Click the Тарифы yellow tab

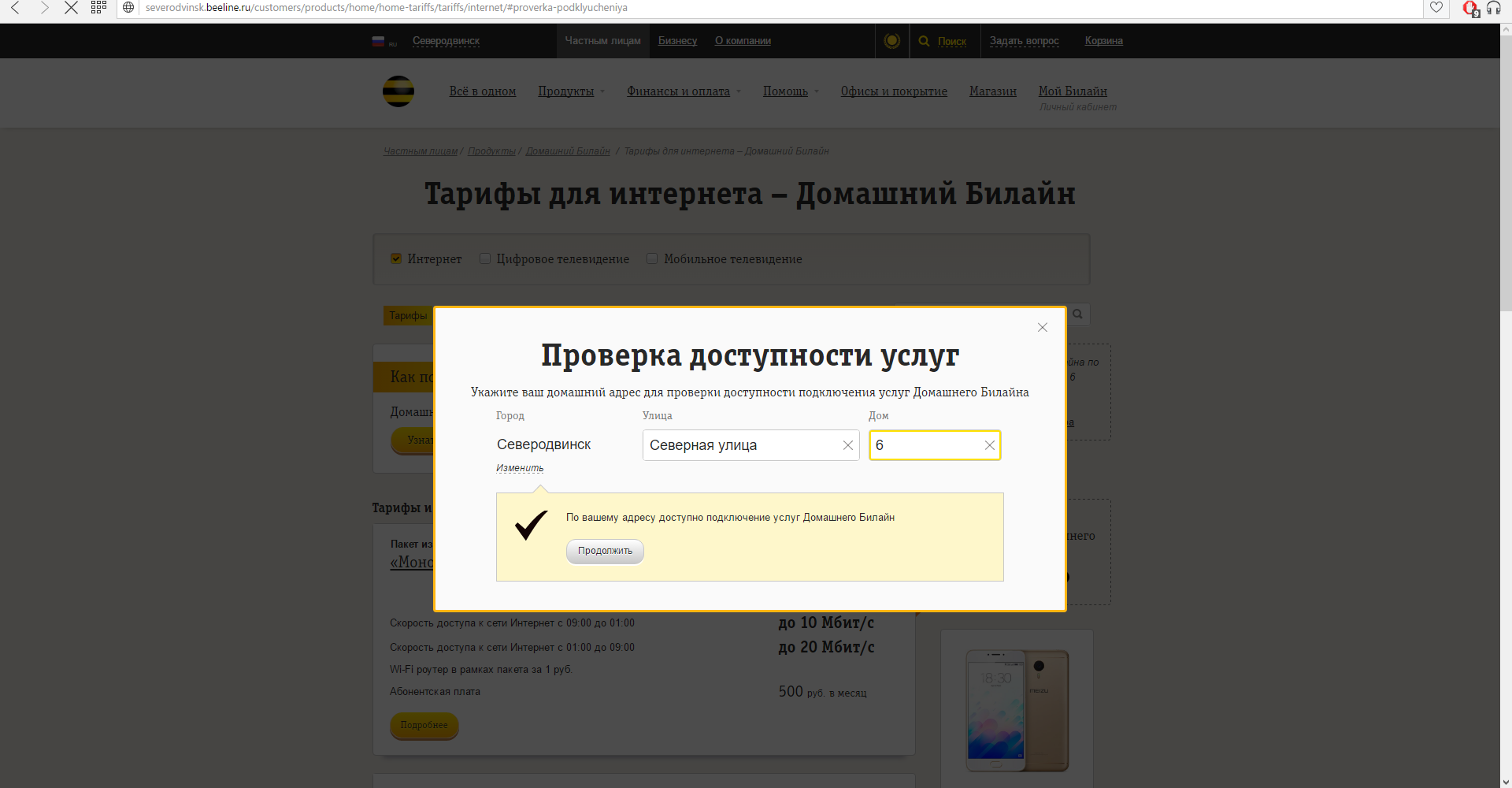pos(408,315)
